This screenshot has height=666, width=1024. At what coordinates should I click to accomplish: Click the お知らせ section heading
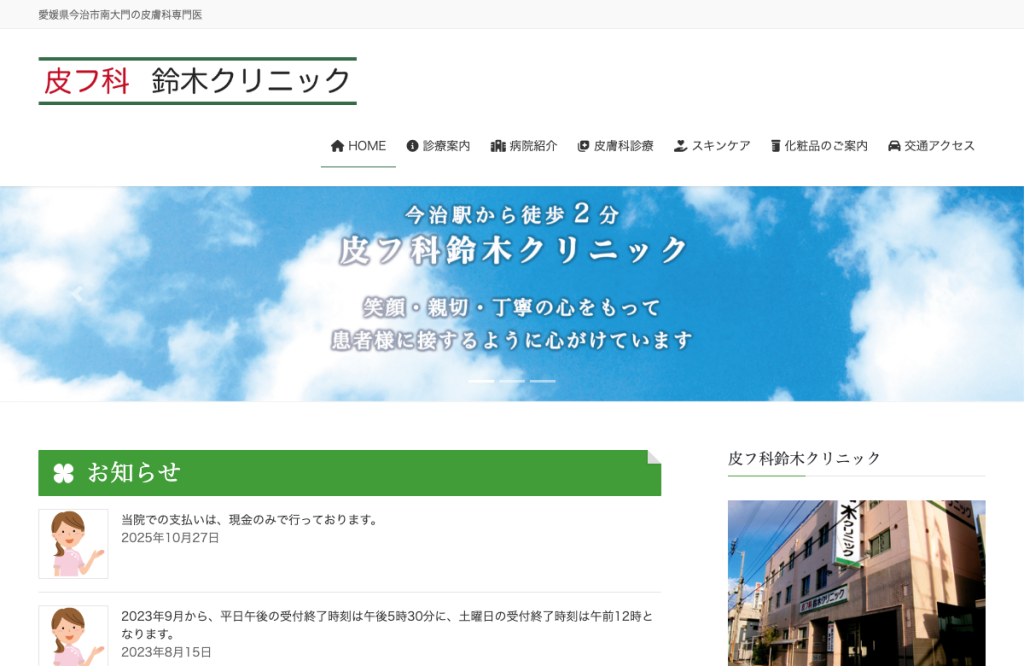pos(349,473)
